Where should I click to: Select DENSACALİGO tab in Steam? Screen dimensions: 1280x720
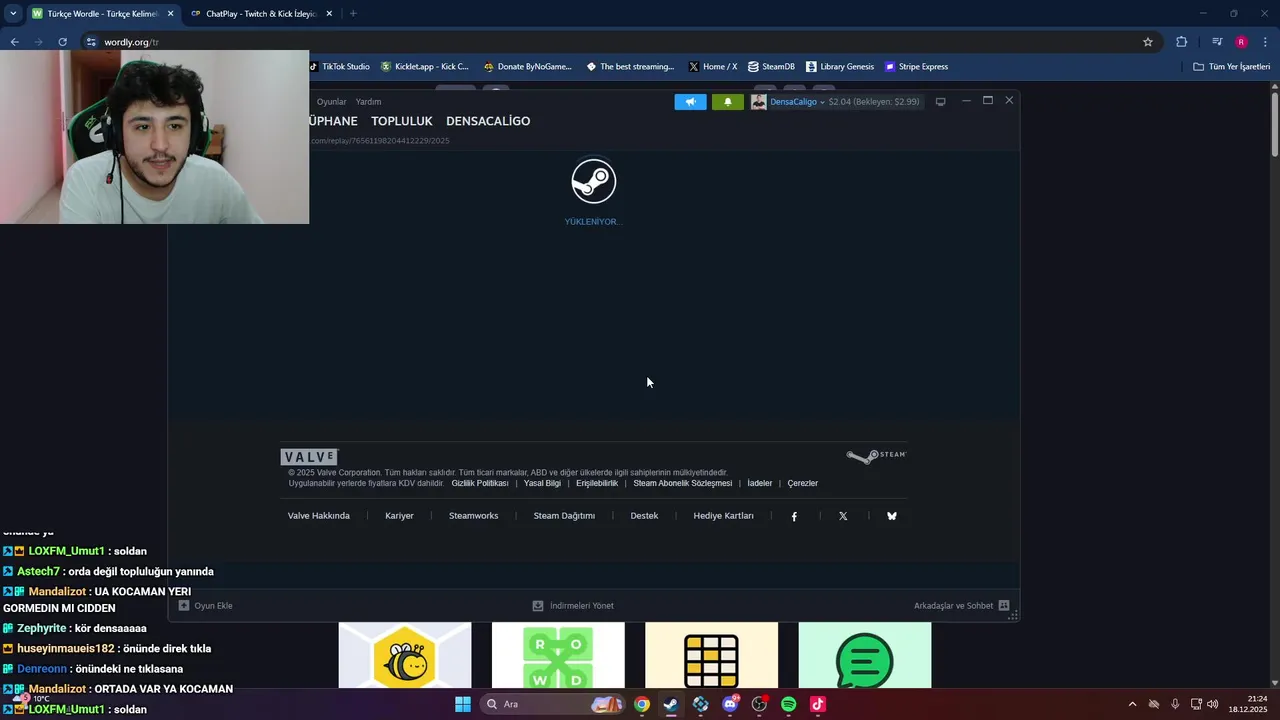click(x=488, y=121)
